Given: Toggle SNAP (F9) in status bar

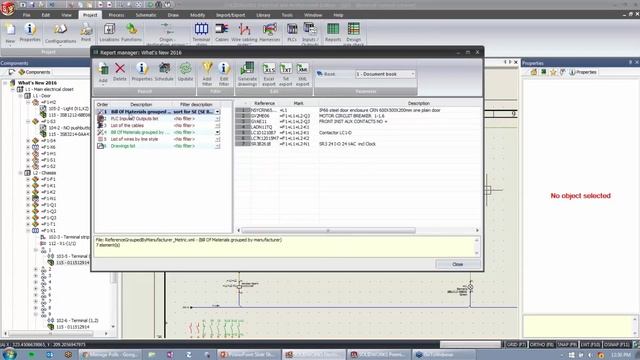Looking at the screenshot, I should (x=567, y=345).
